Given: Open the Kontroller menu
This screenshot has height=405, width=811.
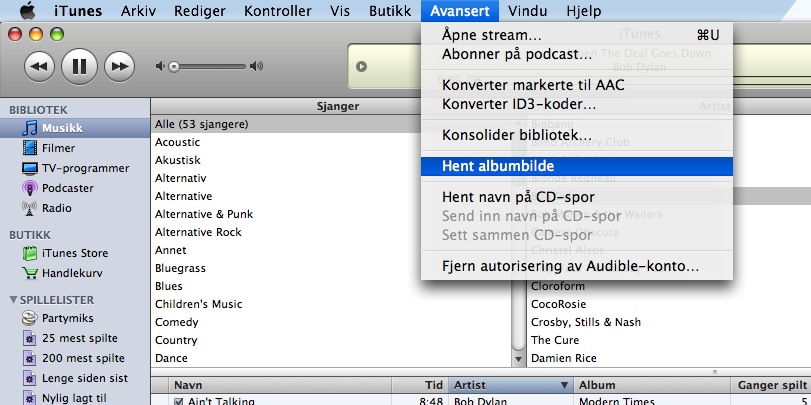Looking at the screenshot, I should (278, 11).
